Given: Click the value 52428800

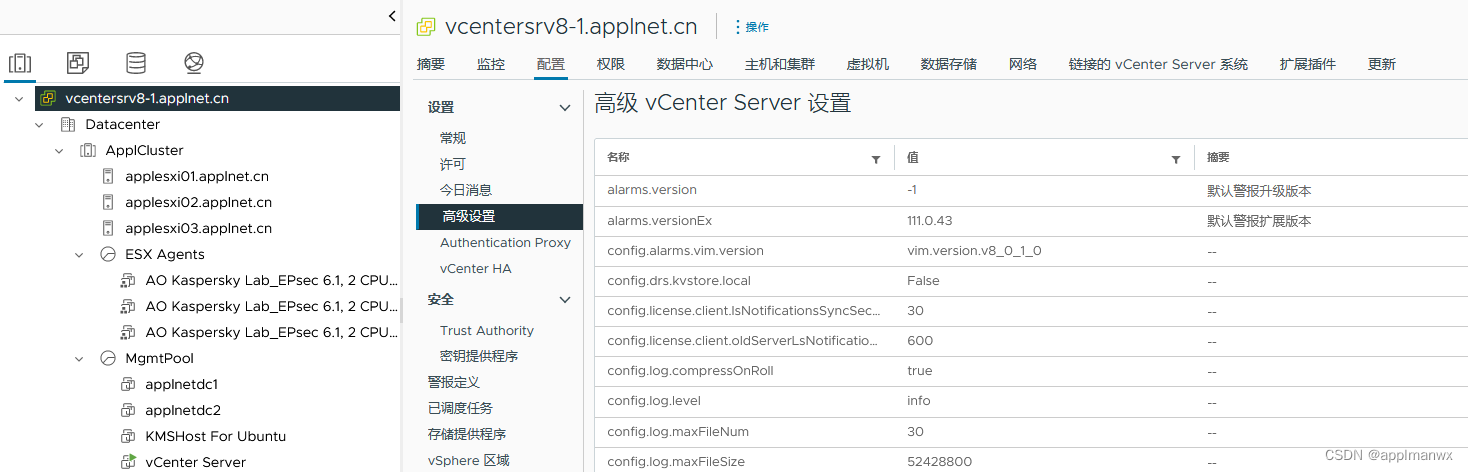Looking at the screenshot, I should [939, 461].
